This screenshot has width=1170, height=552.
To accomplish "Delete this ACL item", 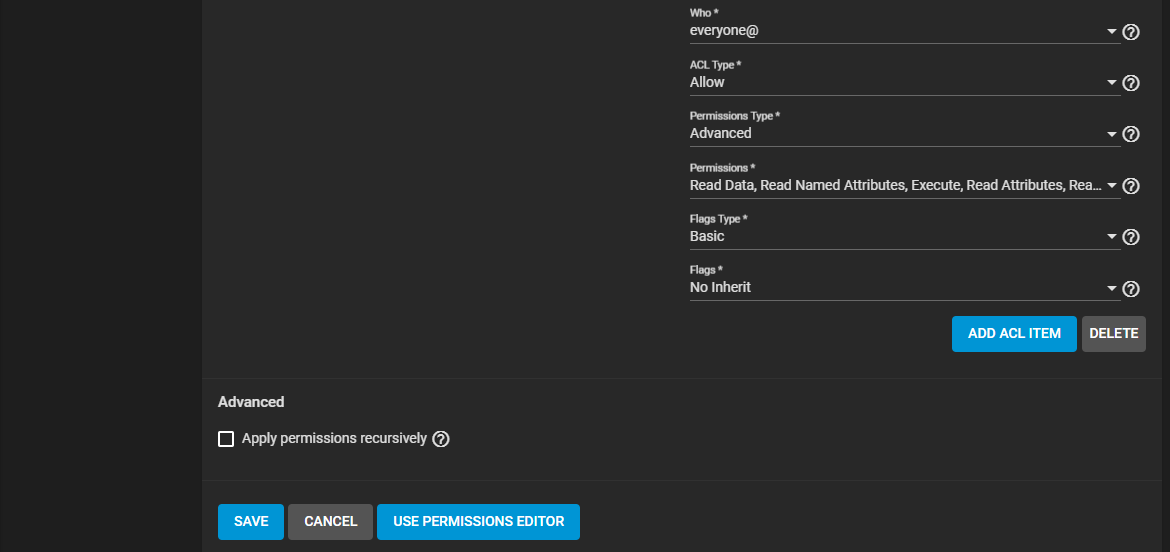I will click(1114, 334).
